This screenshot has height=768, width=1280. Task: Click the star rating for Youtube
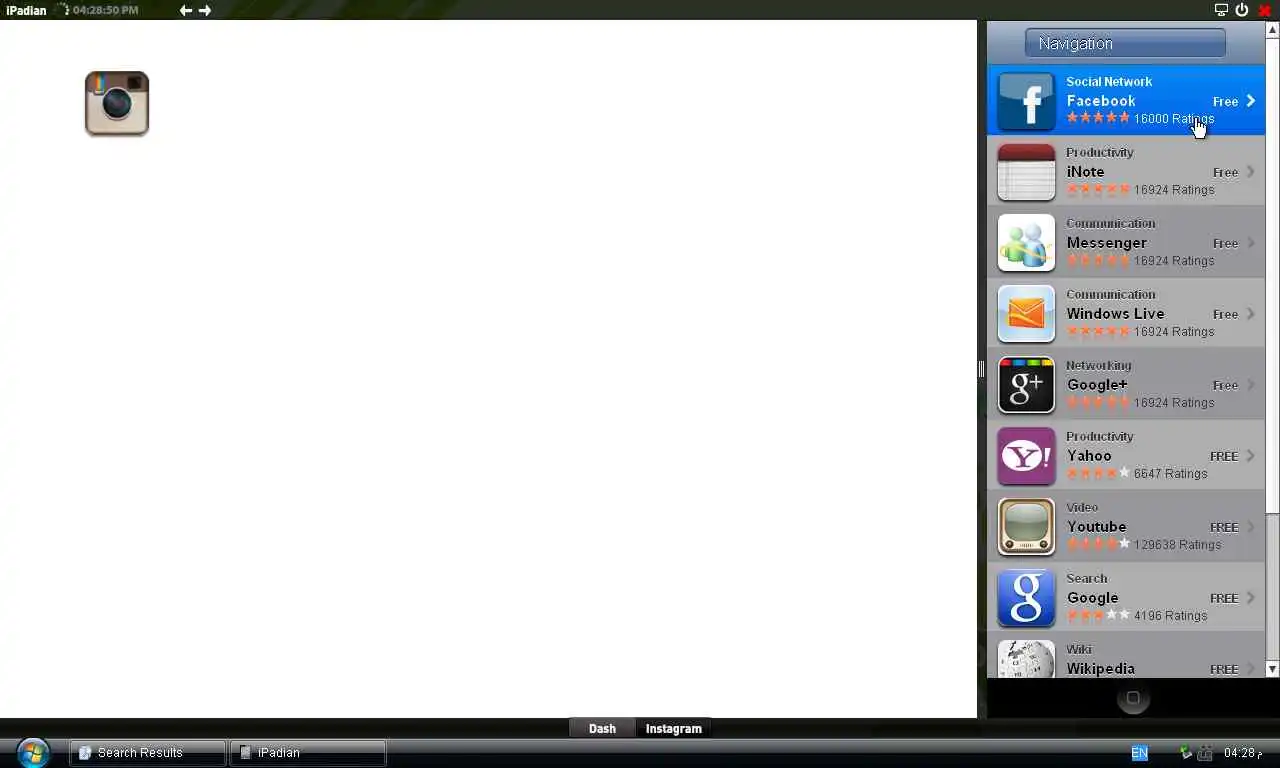[1098, 544]
